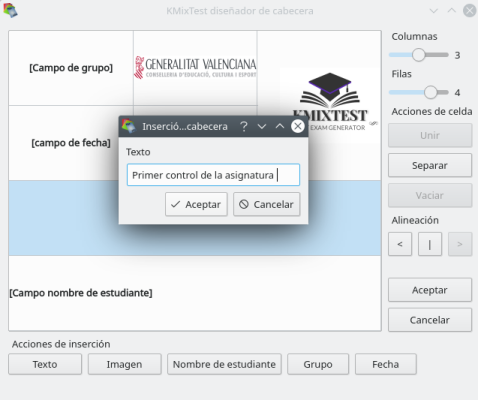
Task: Maximize the insertion dialog with up chevron
Action: pyautogui.click(x=280, y=126)
